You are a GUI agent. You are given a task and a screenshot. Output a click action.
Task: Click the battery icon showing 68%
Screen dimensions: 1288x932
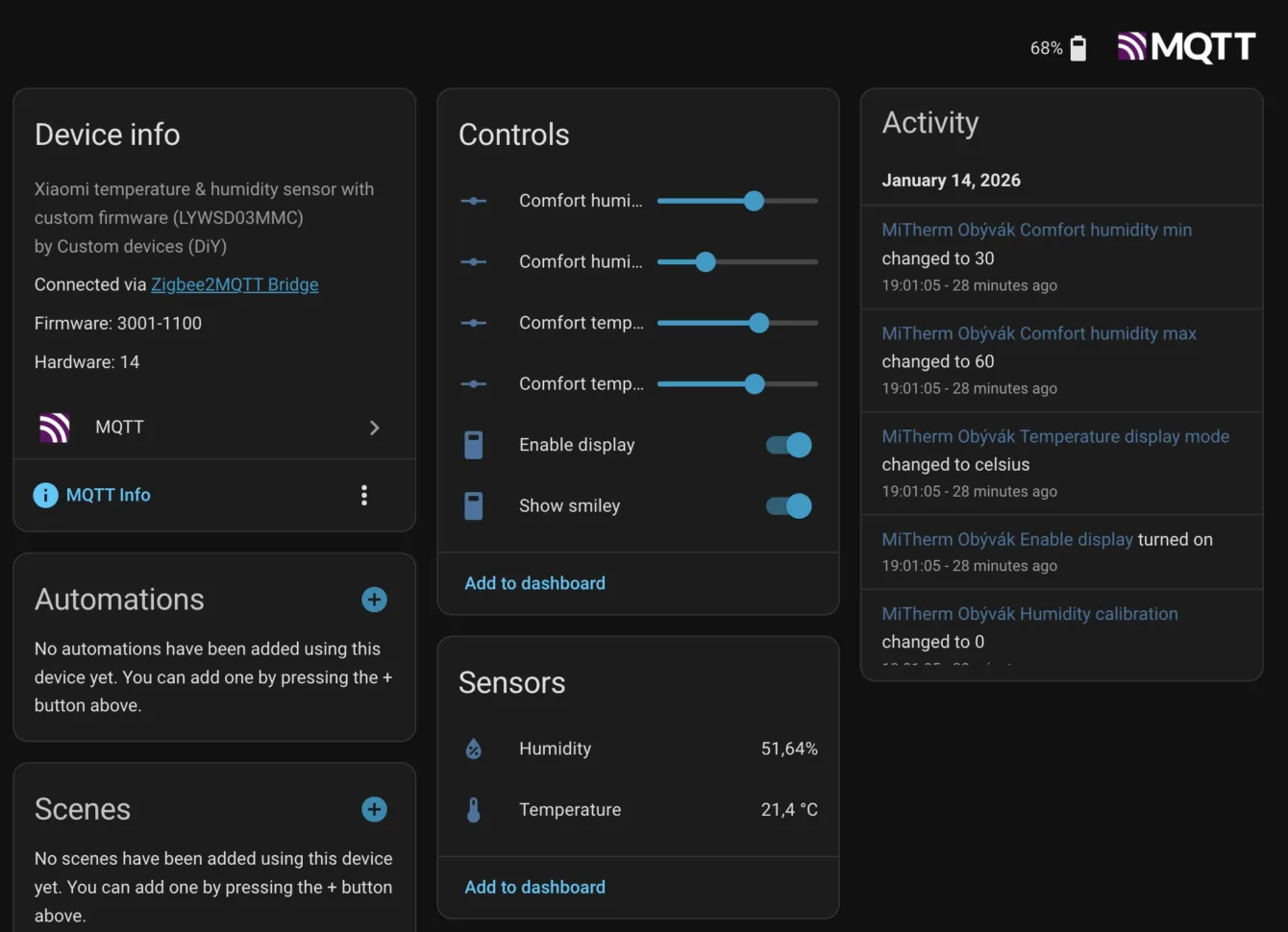click(x=1078, y=47)
